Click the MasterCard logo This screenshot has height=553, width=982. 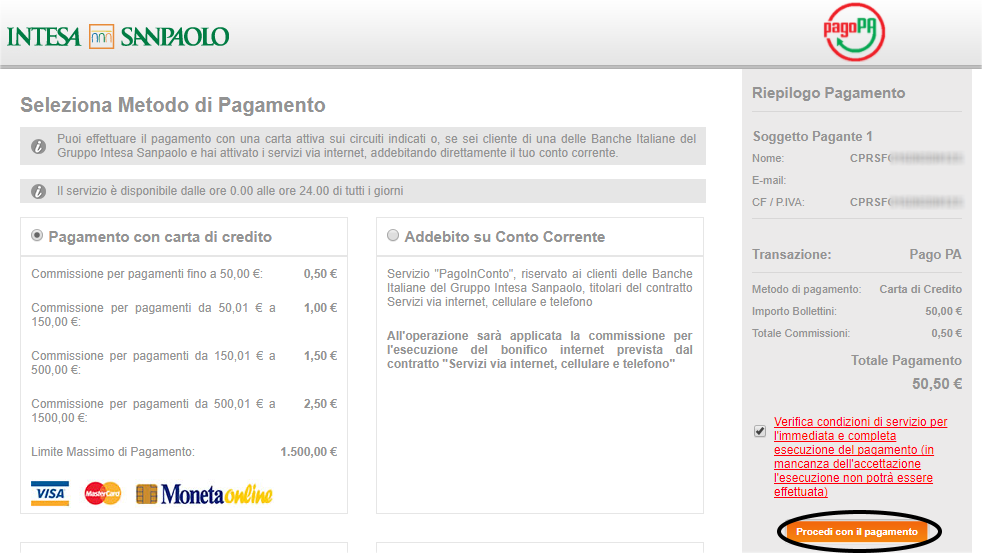pyautogui.click(x=103, y=494)
